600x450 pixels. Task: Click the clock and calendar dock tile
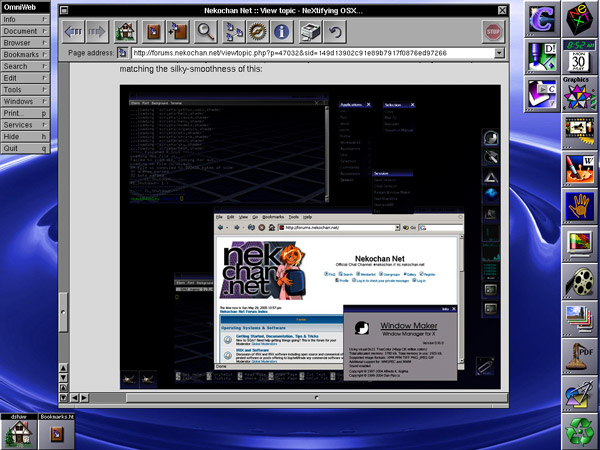coord(580,56)
